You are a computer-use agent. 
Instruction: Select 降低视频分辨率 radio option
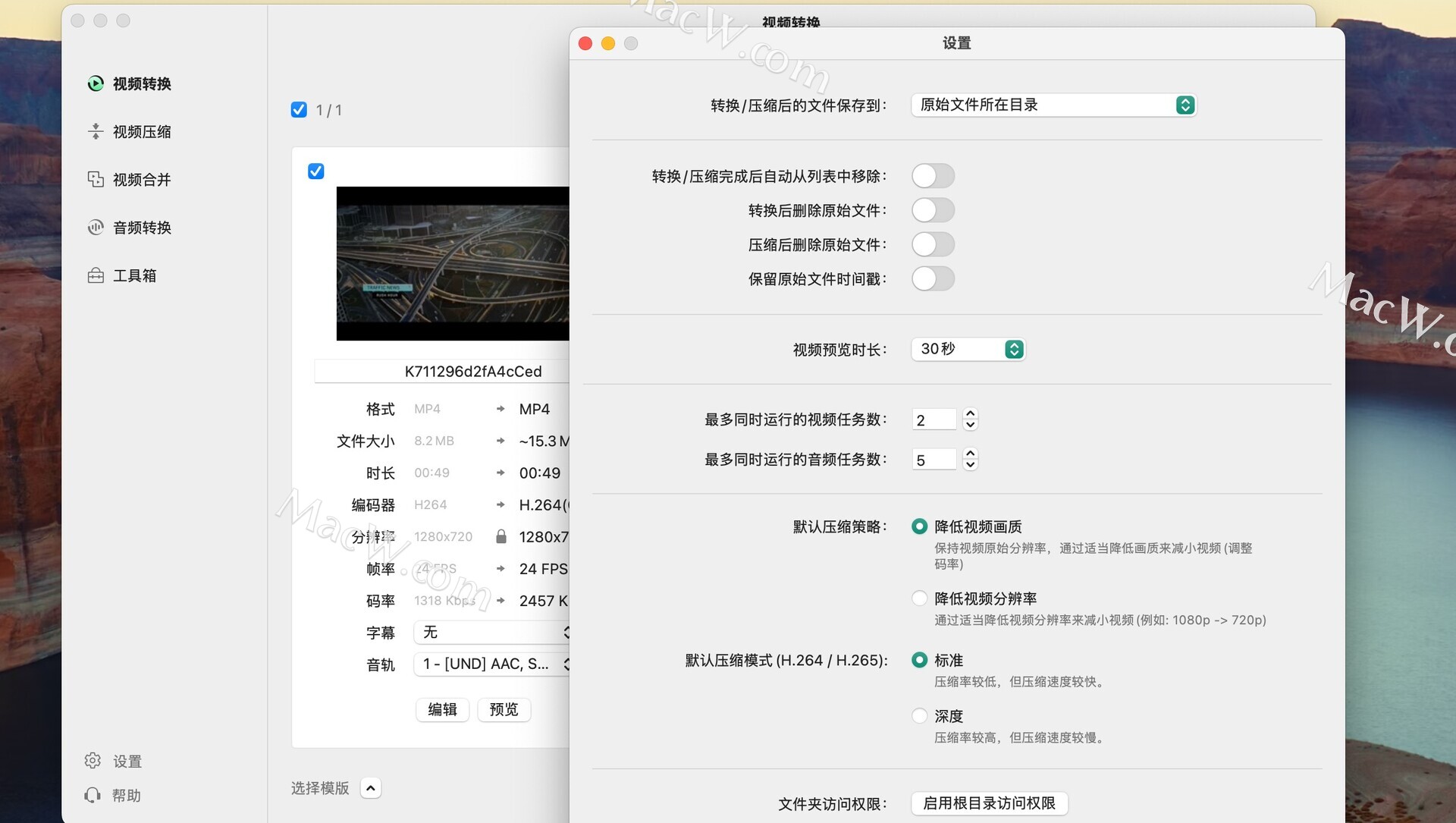point(919,598)
